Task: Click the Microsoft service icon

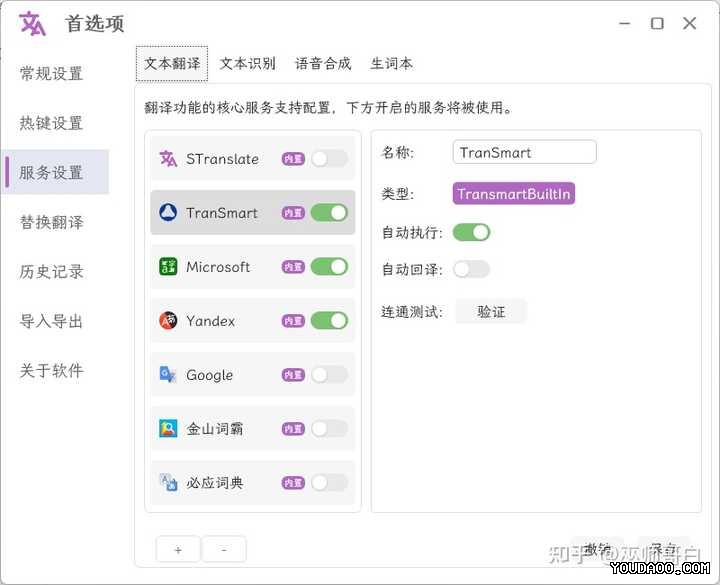Action: pos(168,266)
